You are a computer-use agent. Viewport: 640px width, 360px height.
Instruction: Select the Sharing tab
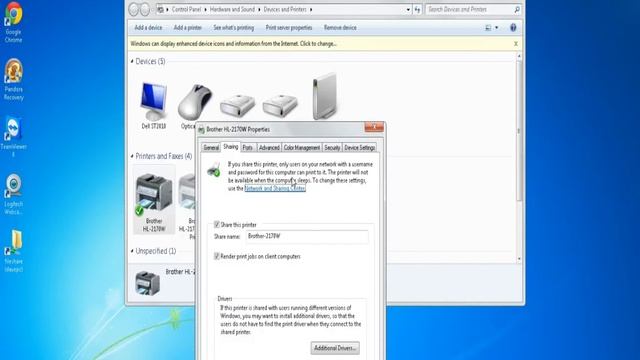pyautogui.click(x=231, y=147)
